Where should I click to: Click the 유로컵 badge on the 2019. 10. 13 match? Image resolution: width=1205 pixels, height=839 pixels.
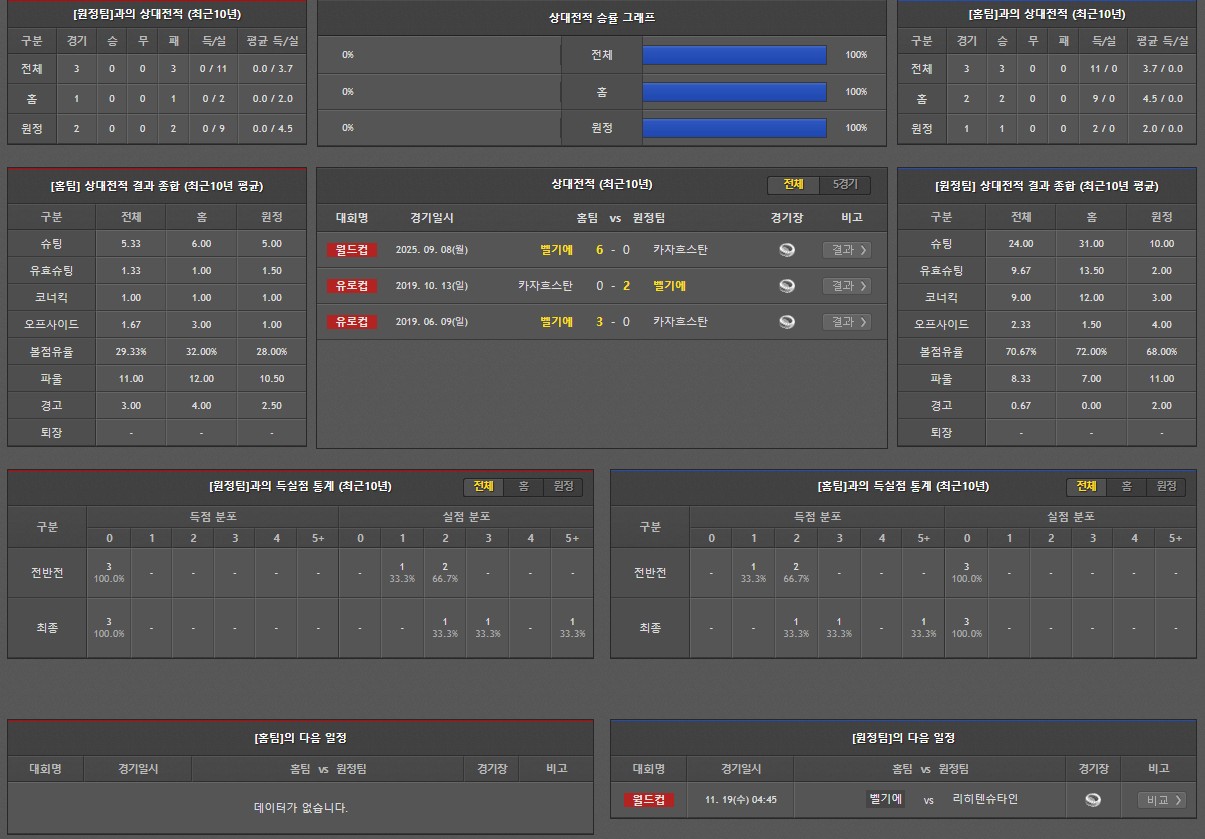pyautogui.click(x=352, y=286)
